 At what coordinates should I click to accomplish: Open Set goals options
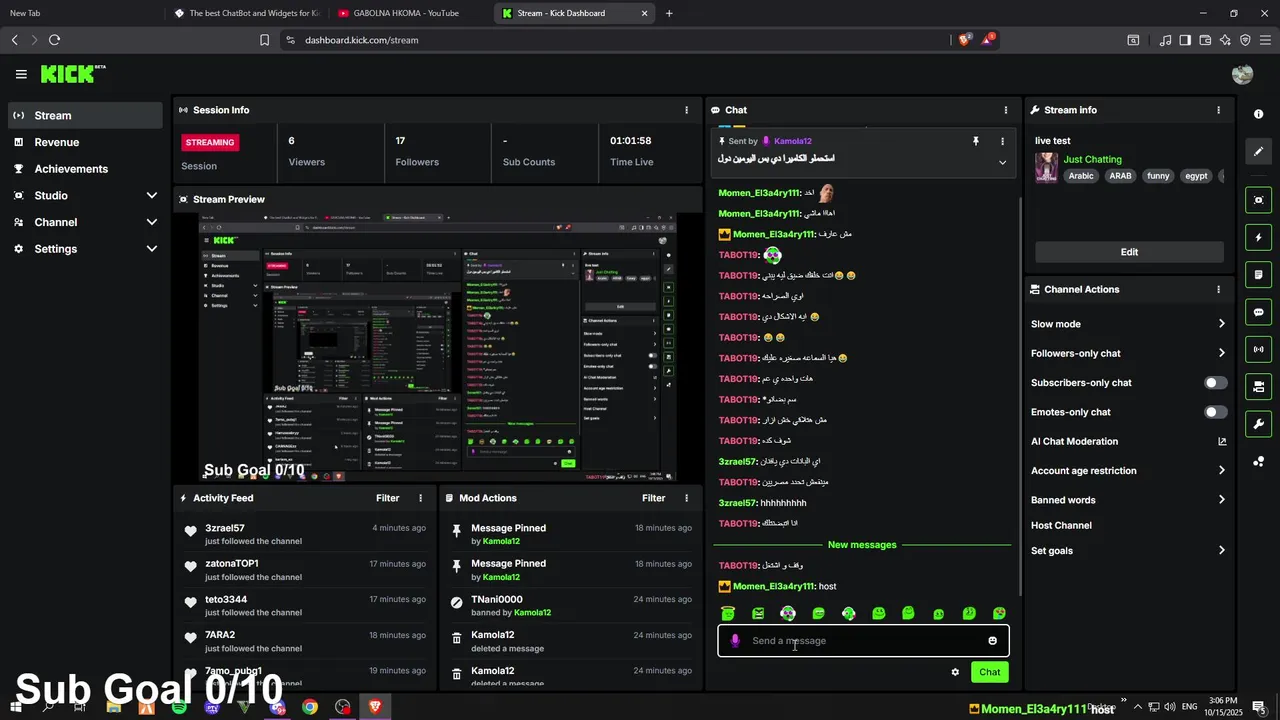pyautogui.click(x=1129, y=551)
